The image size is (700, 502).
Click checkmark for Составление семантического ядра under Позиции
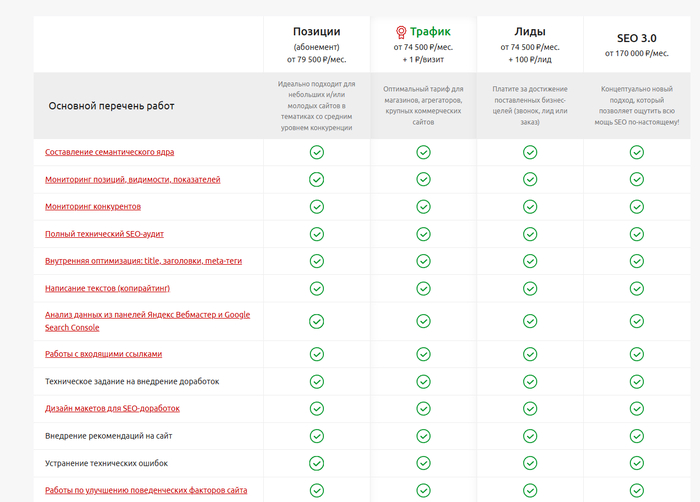tap(316, 152)
